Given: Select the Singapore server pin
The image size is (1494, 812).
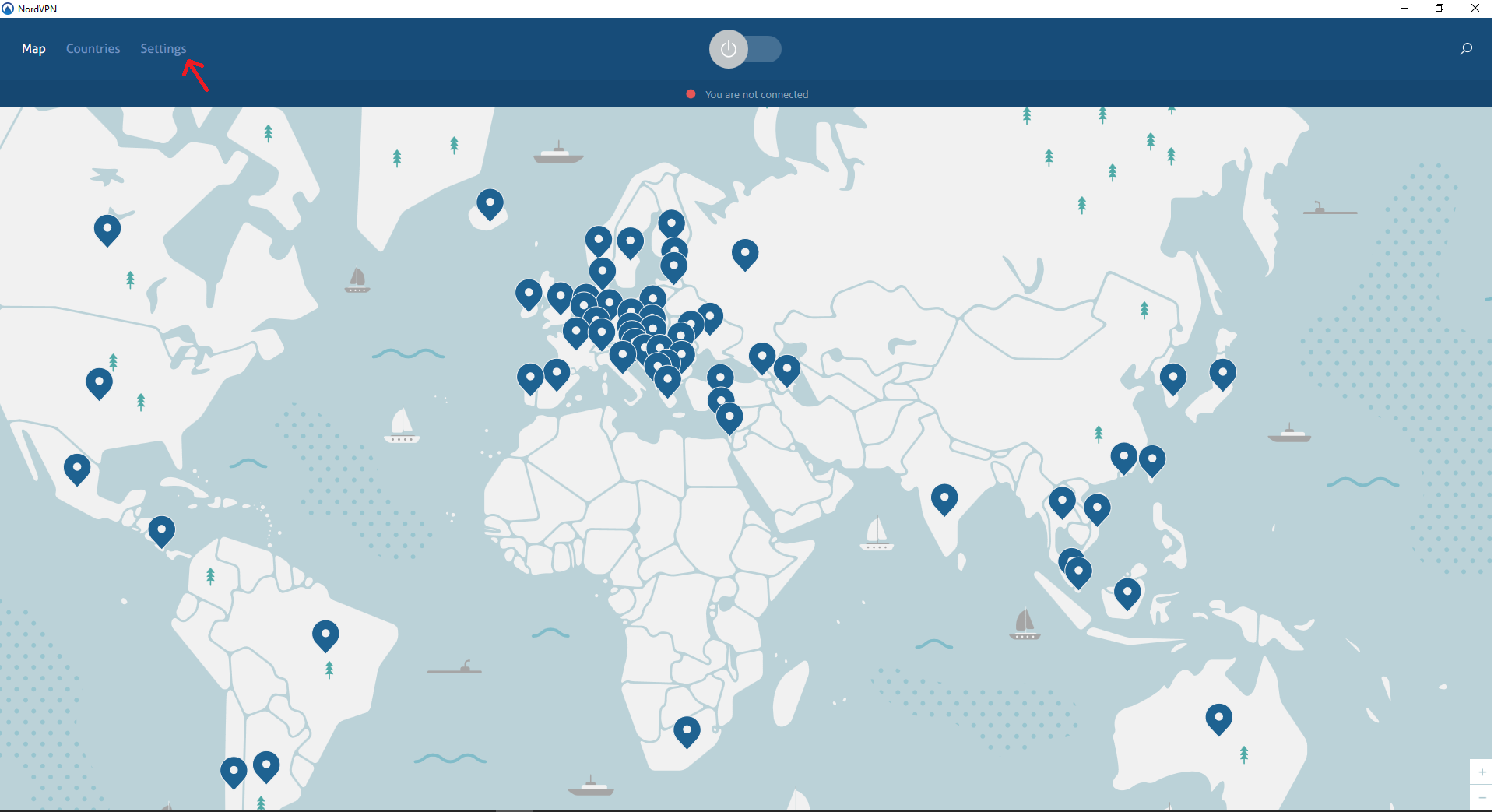Looking at the screenshot, I should 1078,574.
